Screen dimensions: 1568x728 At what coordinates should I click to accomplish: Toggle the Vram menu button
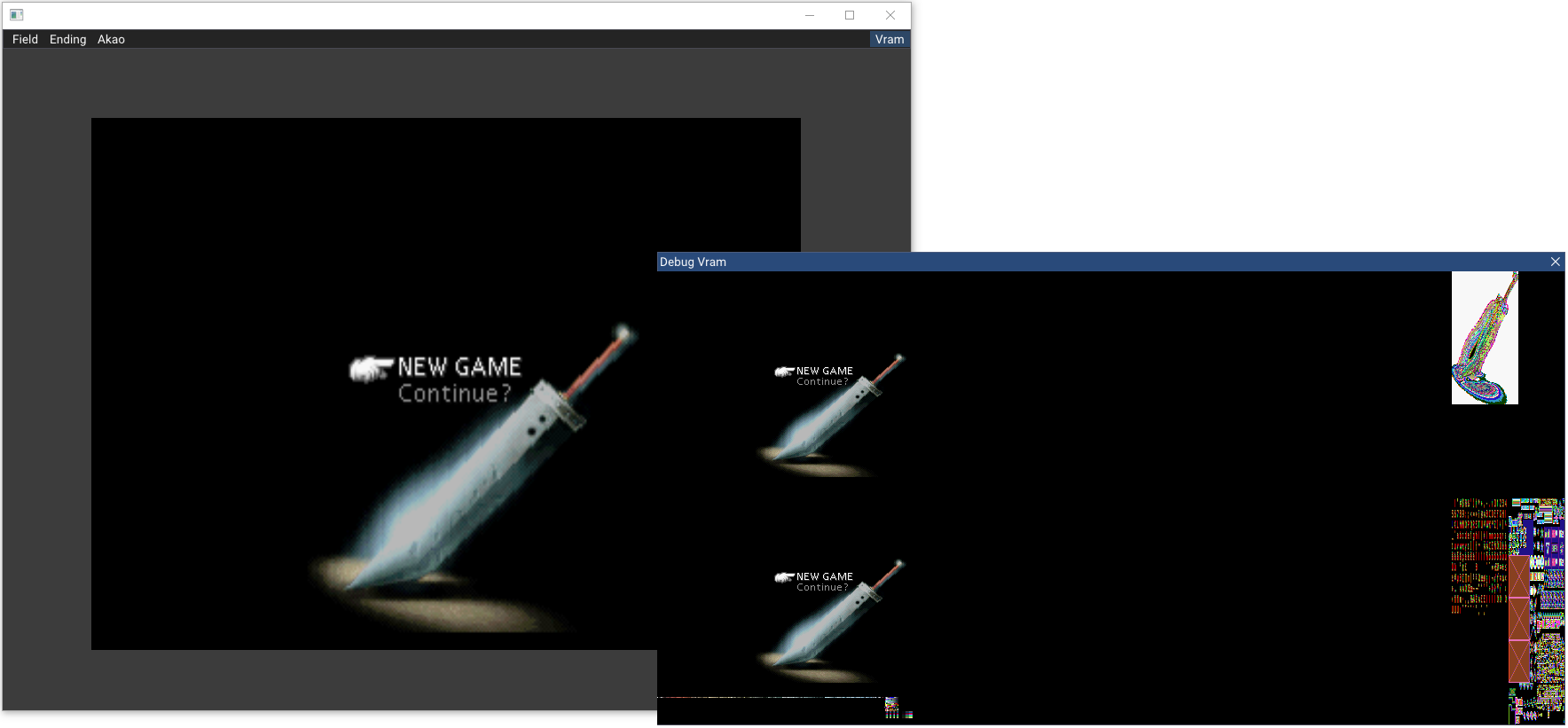coord(890,39)
